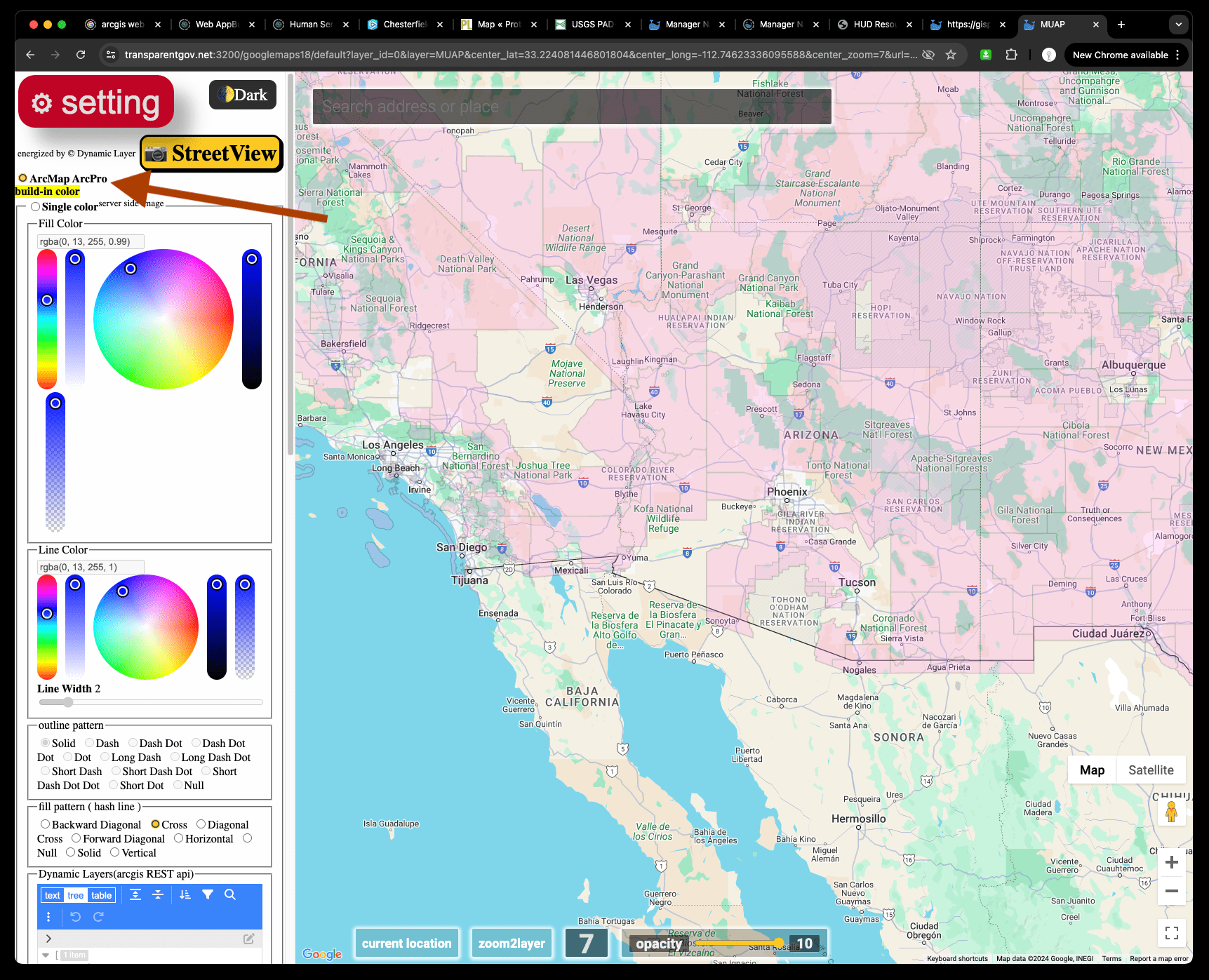Open the Keyboard shortcuts link on map
Viewport: 1209px width, 980px height.
[957, 959]
